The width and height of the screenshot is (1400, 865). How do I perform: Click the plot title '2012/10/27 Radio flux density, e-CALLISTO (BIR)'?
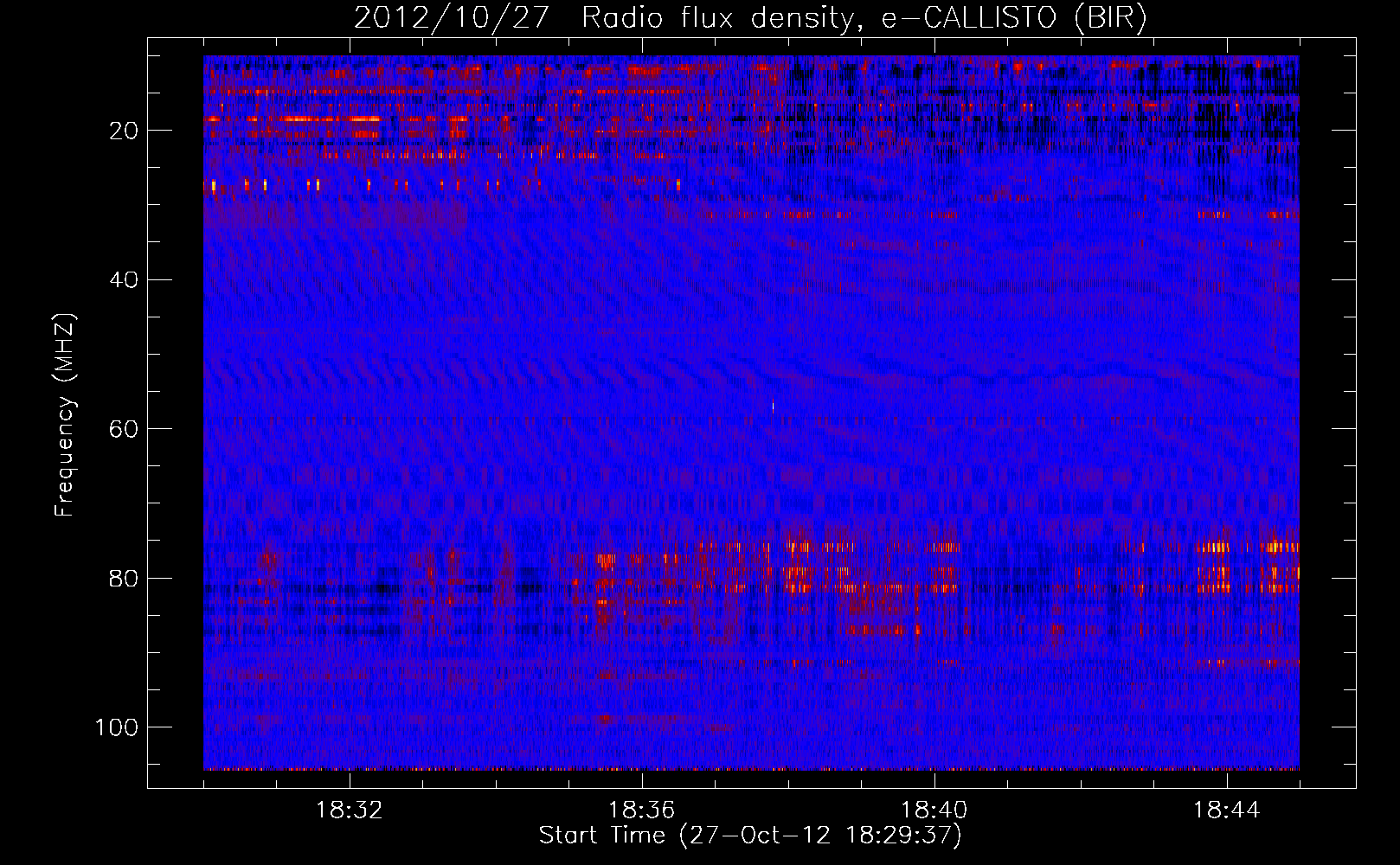click(750, 17)
